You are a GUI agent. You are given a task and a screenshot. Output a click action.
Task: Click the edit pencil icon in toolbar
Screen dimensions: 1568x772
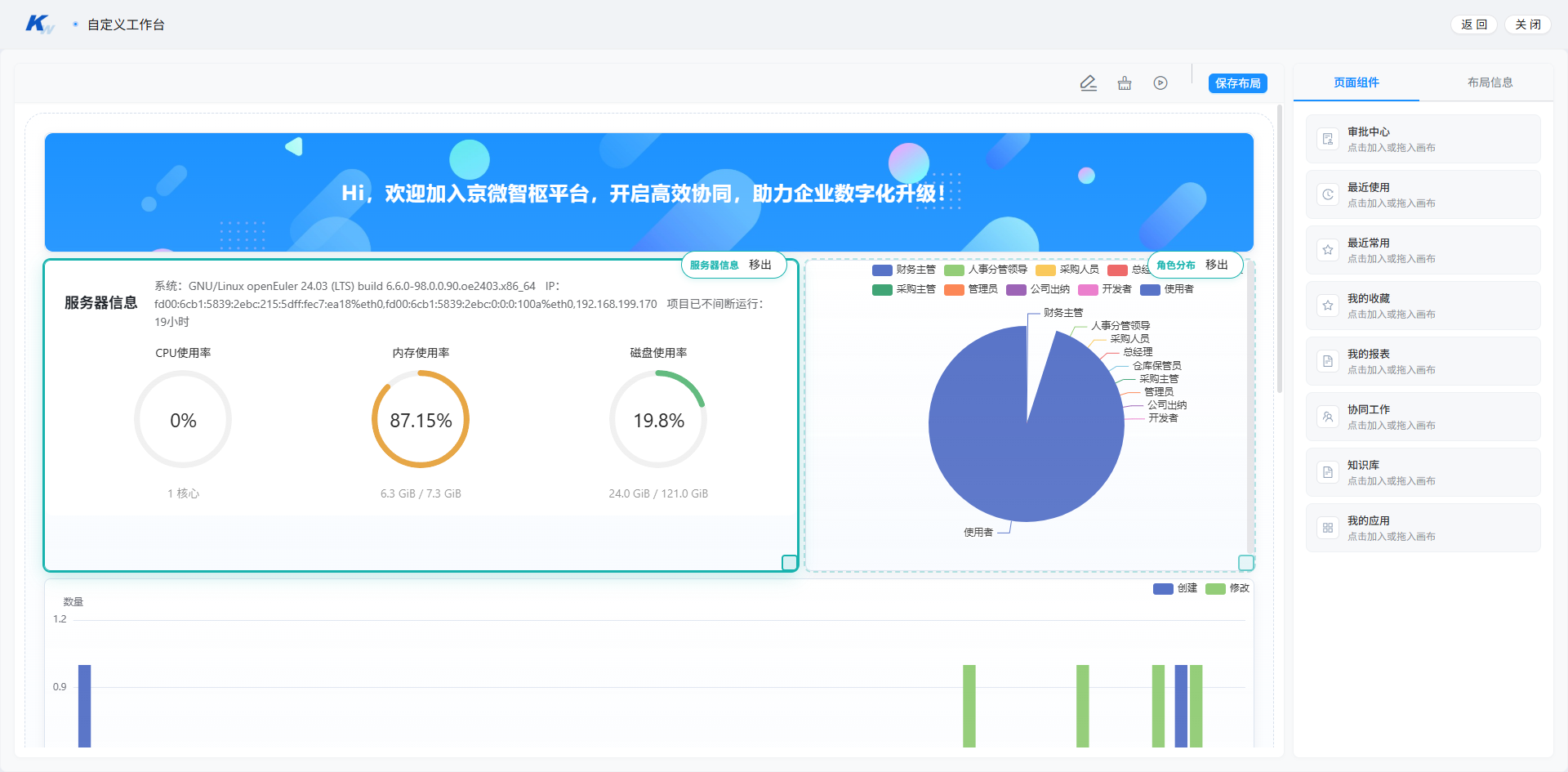(x=1088, y=83)
